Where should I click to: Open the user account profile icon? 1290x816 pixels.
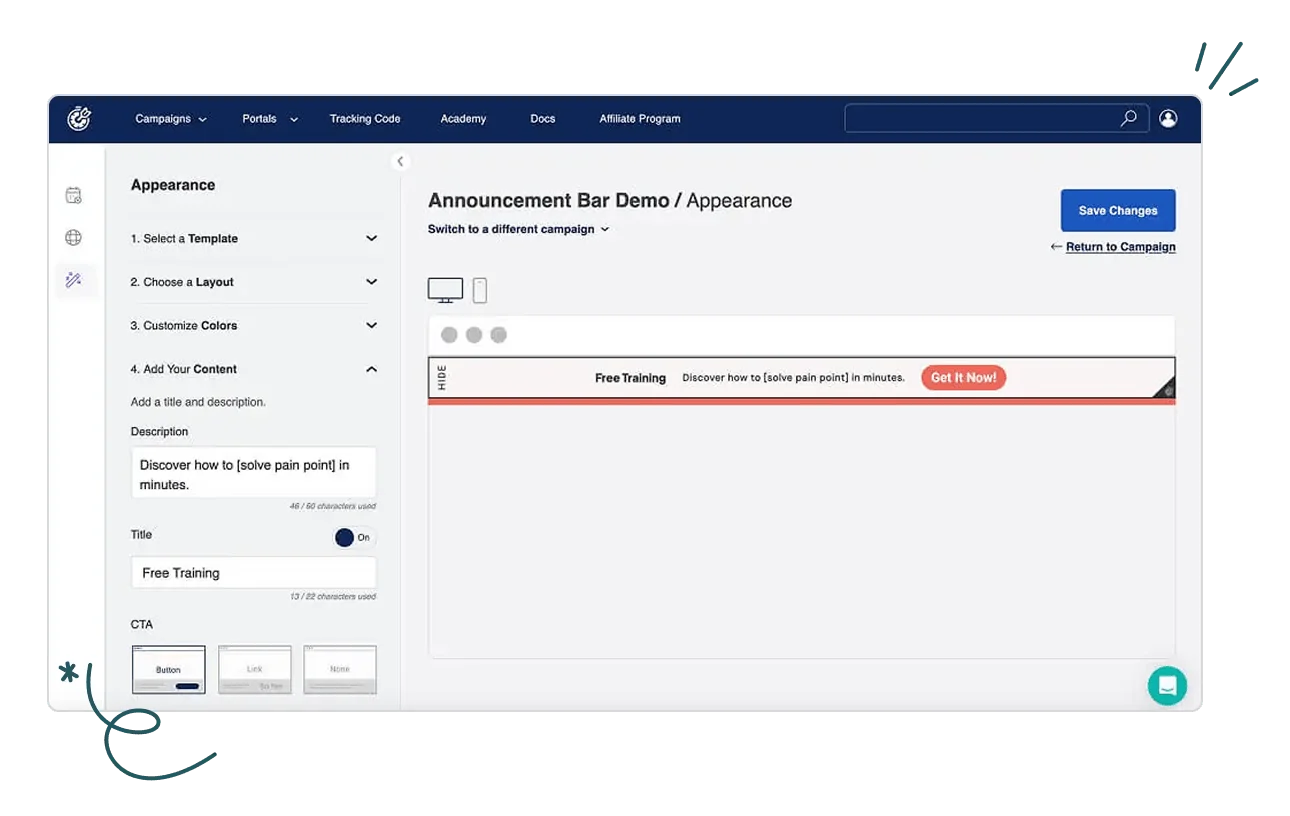click(1167, 118)
